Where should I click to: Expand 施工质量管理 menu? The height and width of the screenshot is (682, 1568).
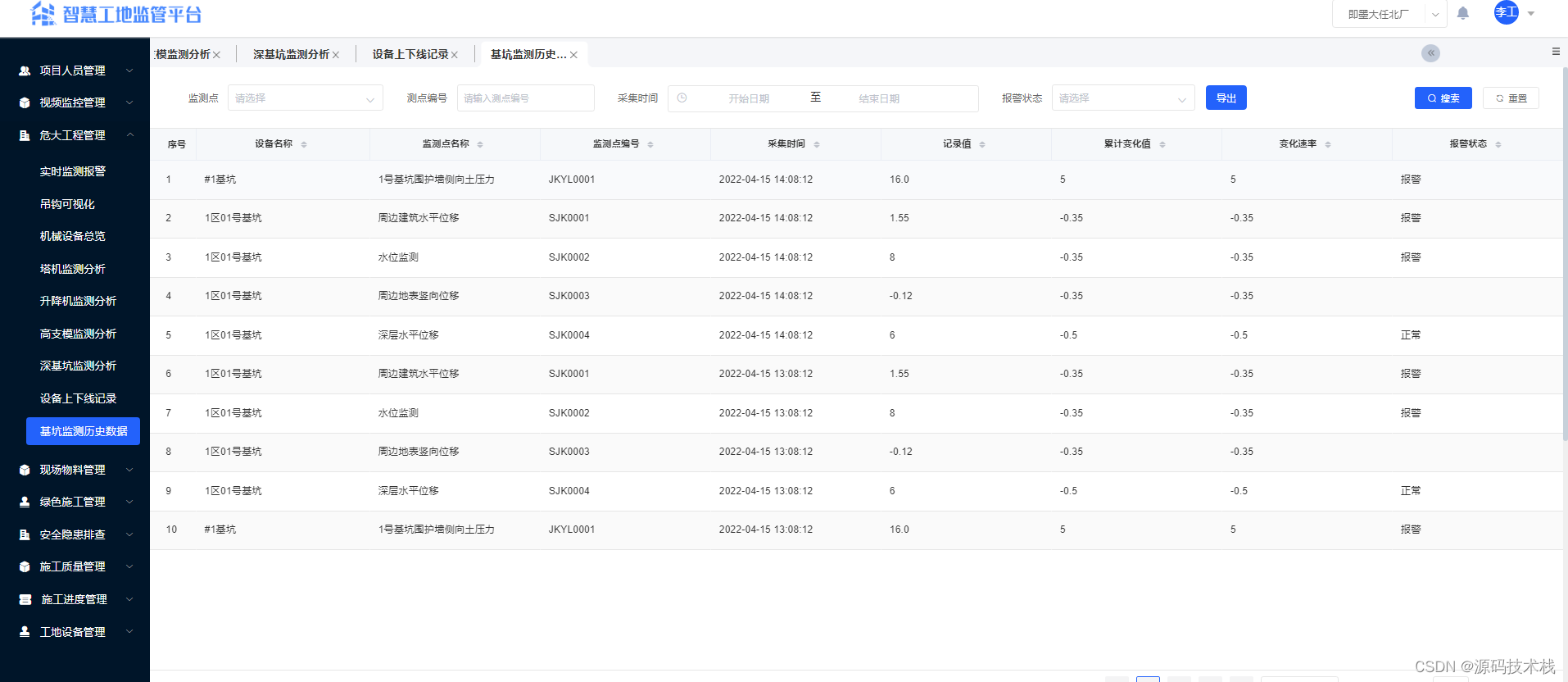pos(129,566)
